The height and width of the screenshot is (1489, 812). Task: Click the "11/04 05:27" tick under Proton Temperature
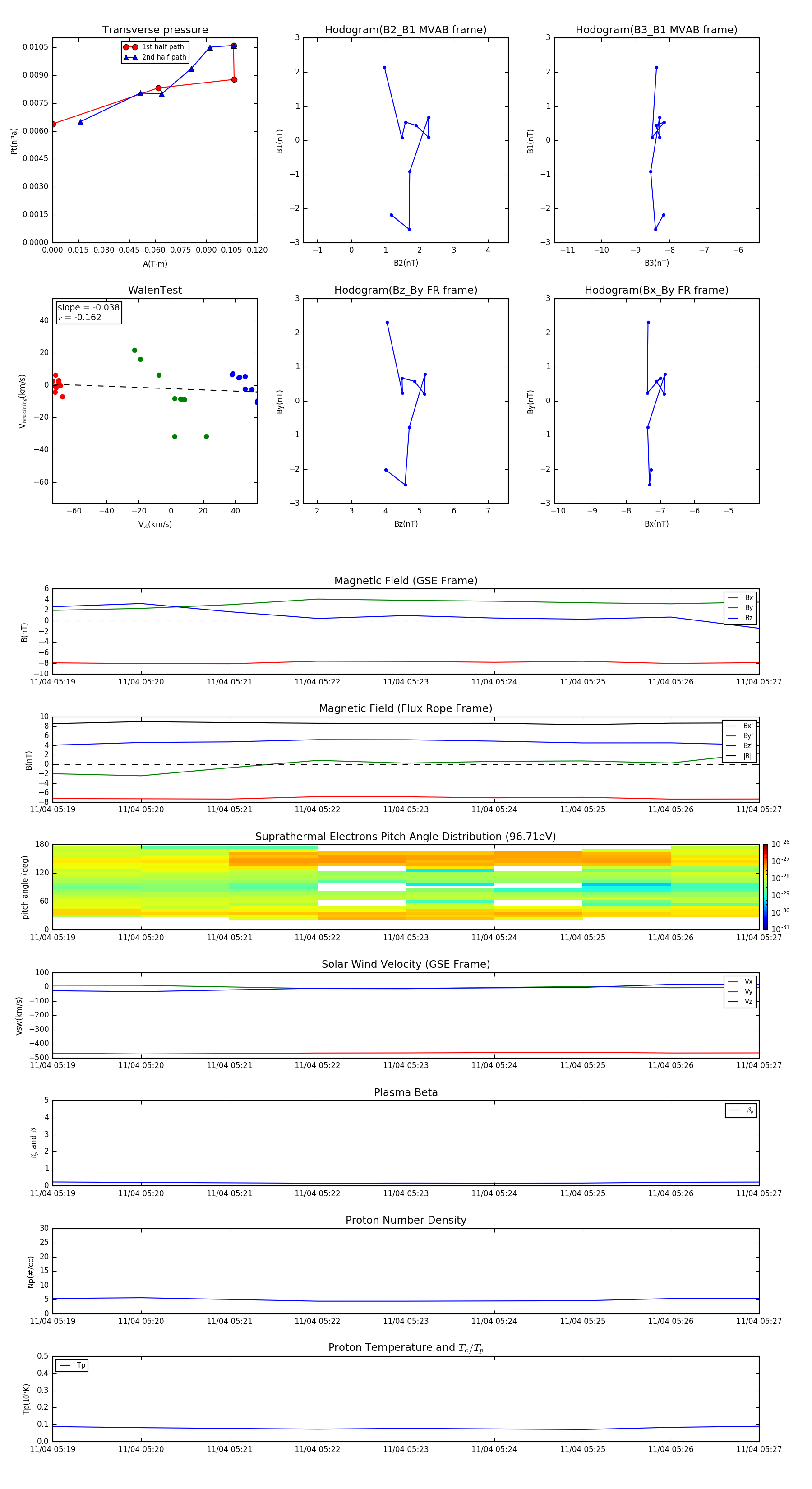click(x=759, y=1449)
